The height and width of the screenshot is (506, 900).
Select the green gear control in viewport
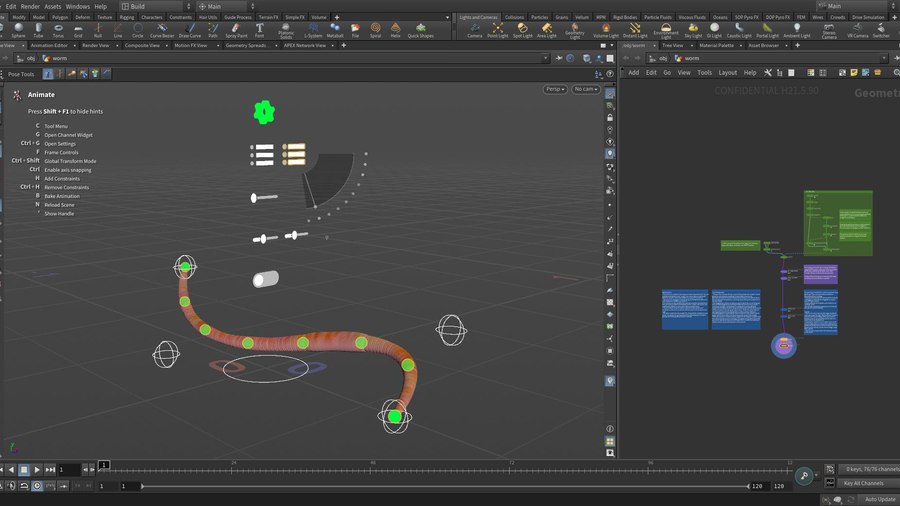click(x=263, y=113)
